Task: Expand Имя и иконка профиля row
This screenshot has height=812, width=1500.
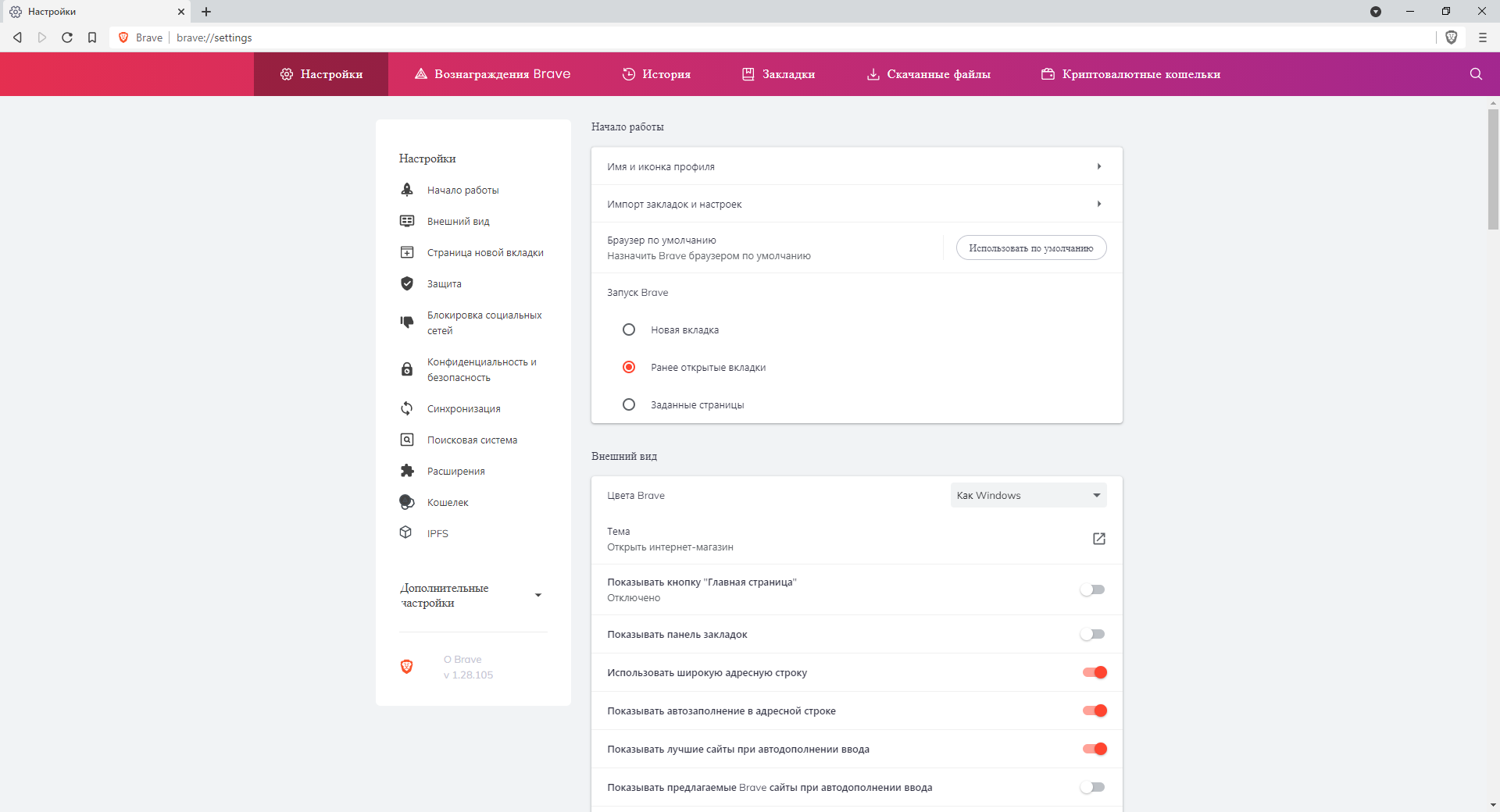Action: (x=857, y=166)
